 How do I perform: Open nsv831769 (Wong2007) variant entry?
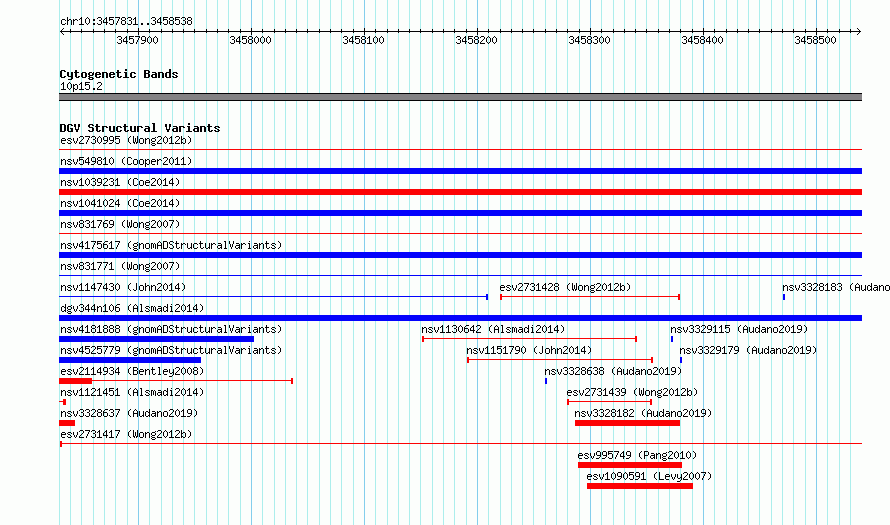(x=120, y=224)
